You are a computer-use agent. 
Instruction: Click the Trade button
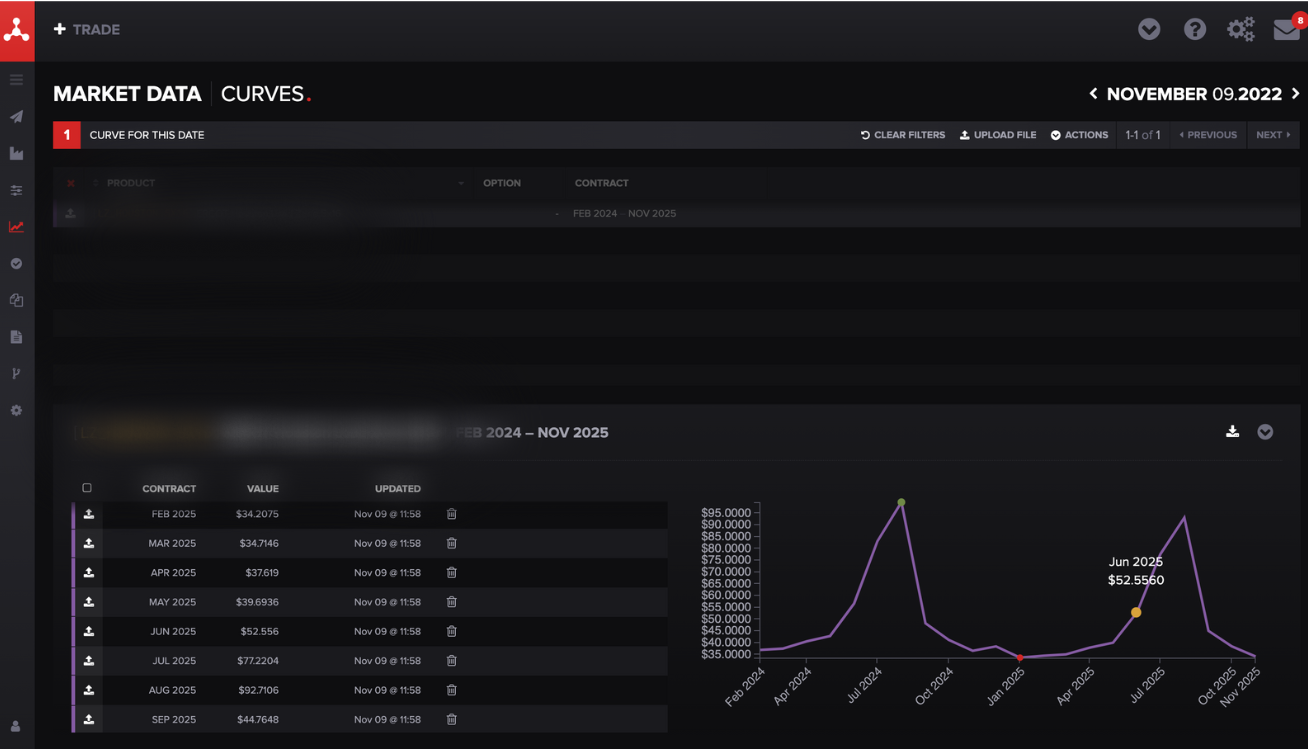pos(87,30)
